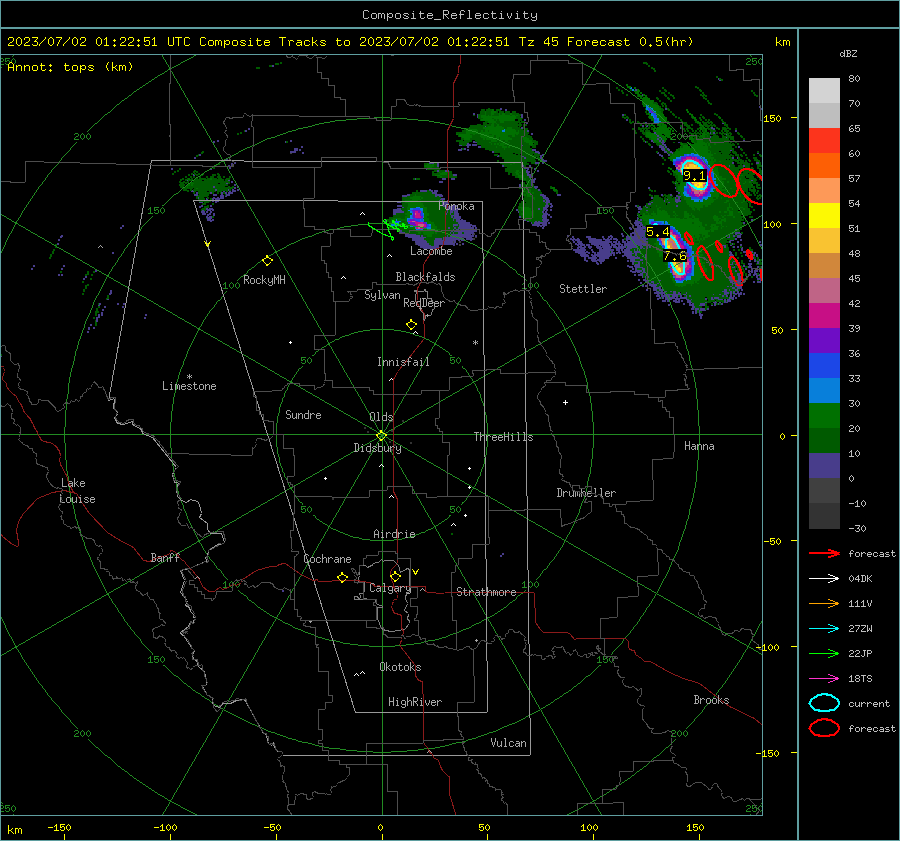Click the Sundre town label
Viewport: 900px width, 841px height.
[x=303, y=415]
